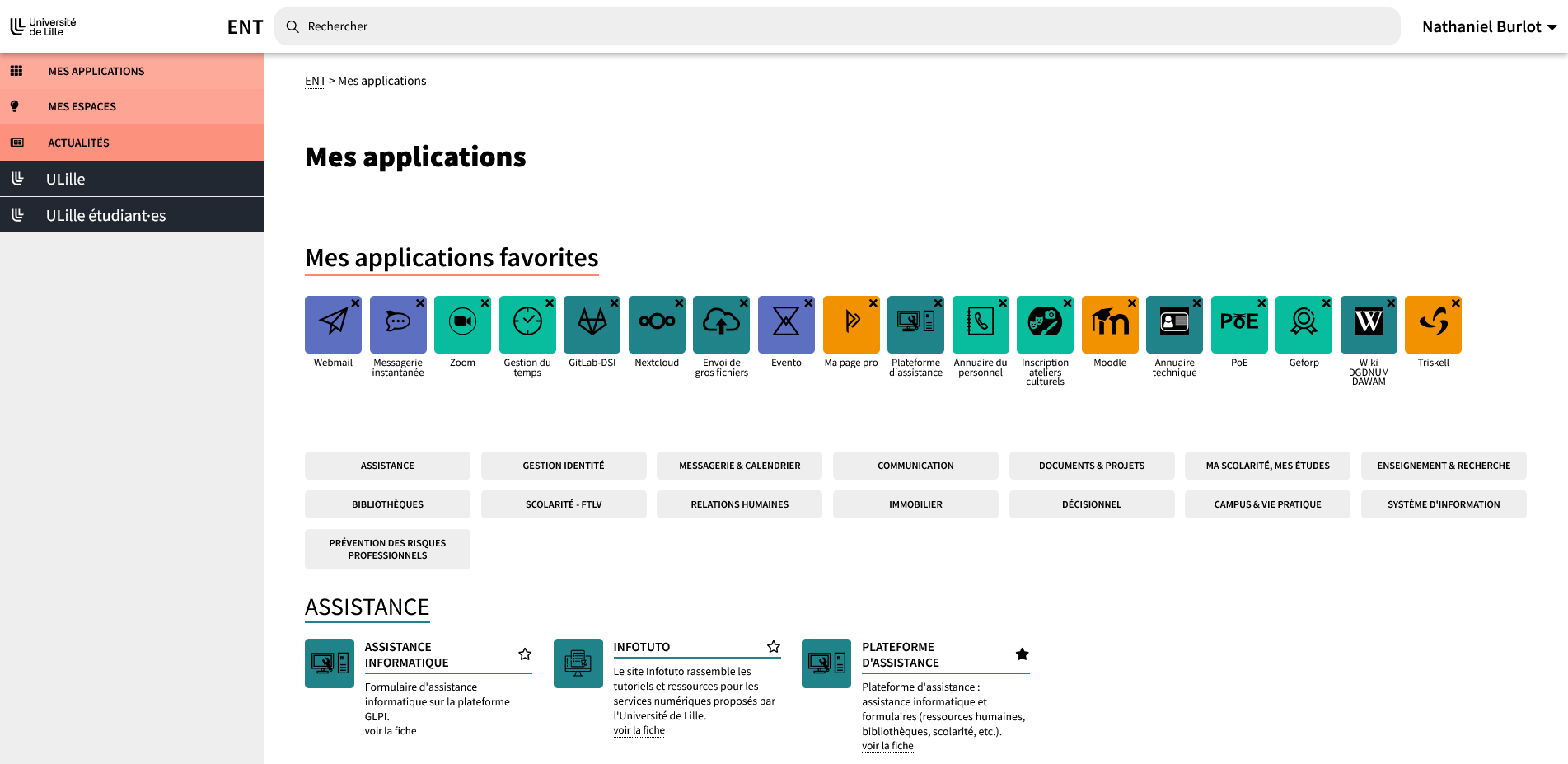
Task: Remove GitLab-DSI from favorites
Action: [x=614, y=303]
